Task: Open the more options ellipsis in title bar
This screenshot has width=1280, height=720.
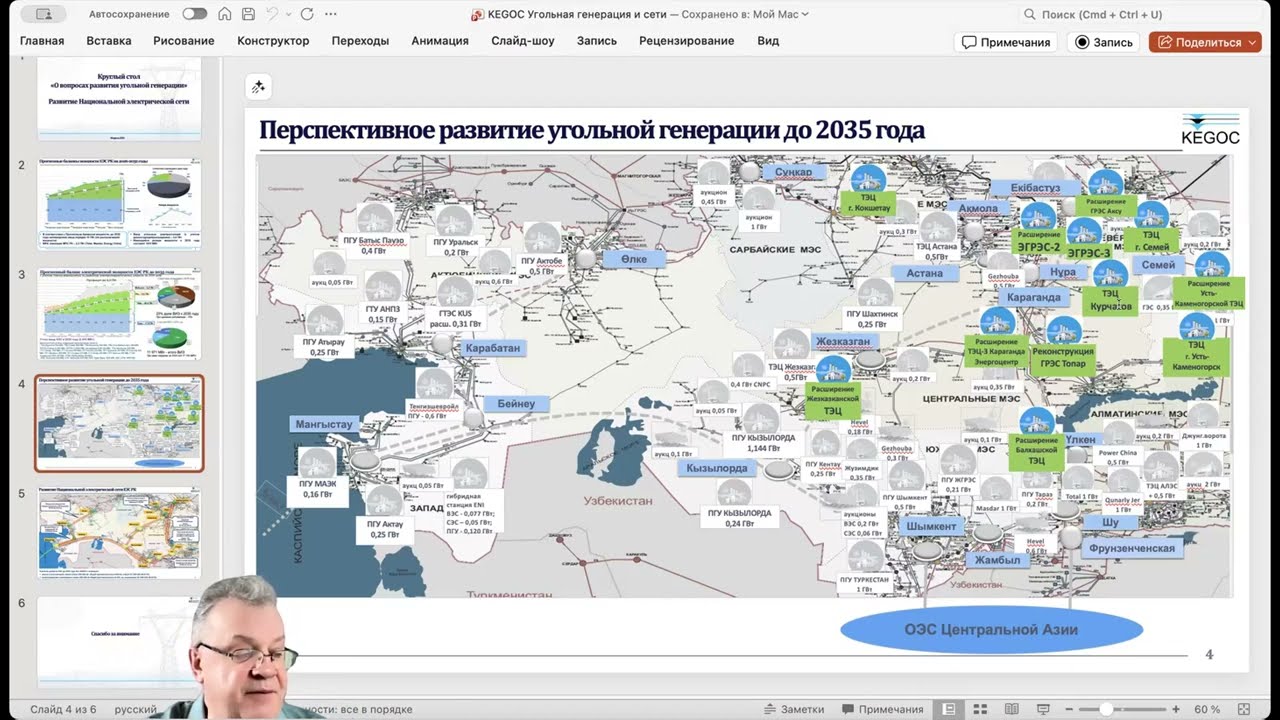Action: pyautogui.click(x=331, y=14)
